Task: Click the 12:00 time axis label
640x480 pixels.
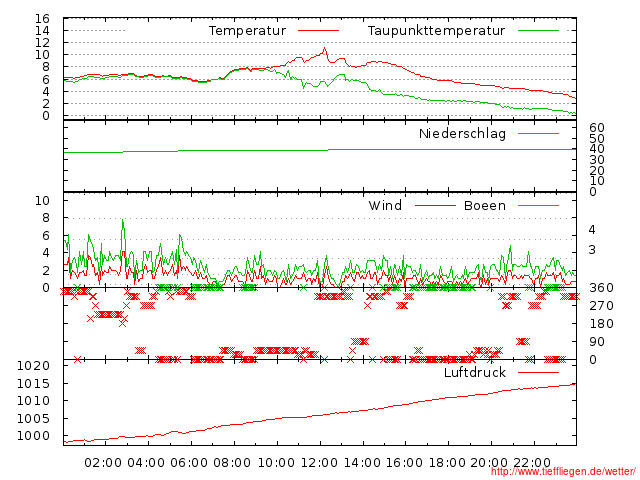Action: click(x=319, y=463)
